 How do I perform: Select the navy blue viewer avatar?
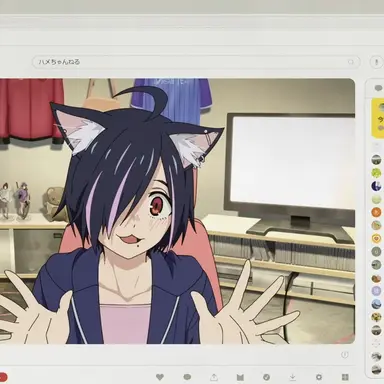pos(376,186)
